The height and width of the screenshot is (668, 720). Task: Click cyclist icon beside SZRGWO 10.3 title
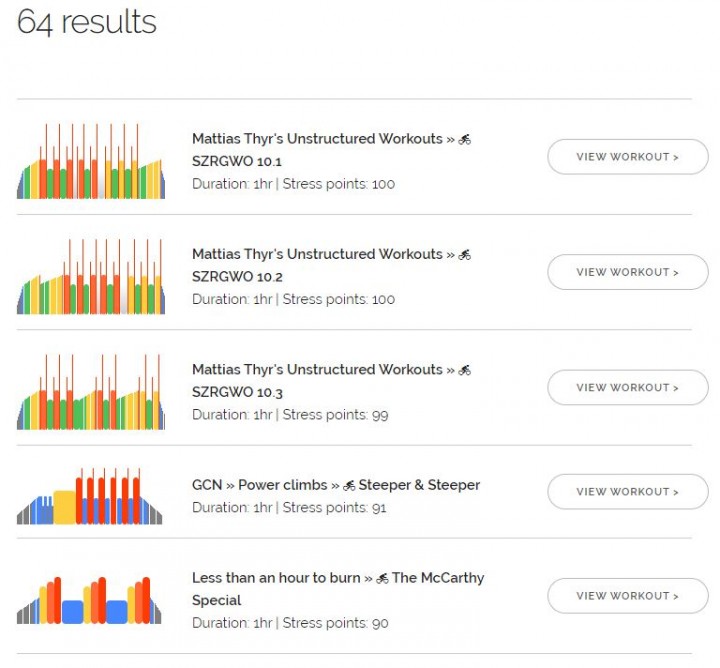465,370
